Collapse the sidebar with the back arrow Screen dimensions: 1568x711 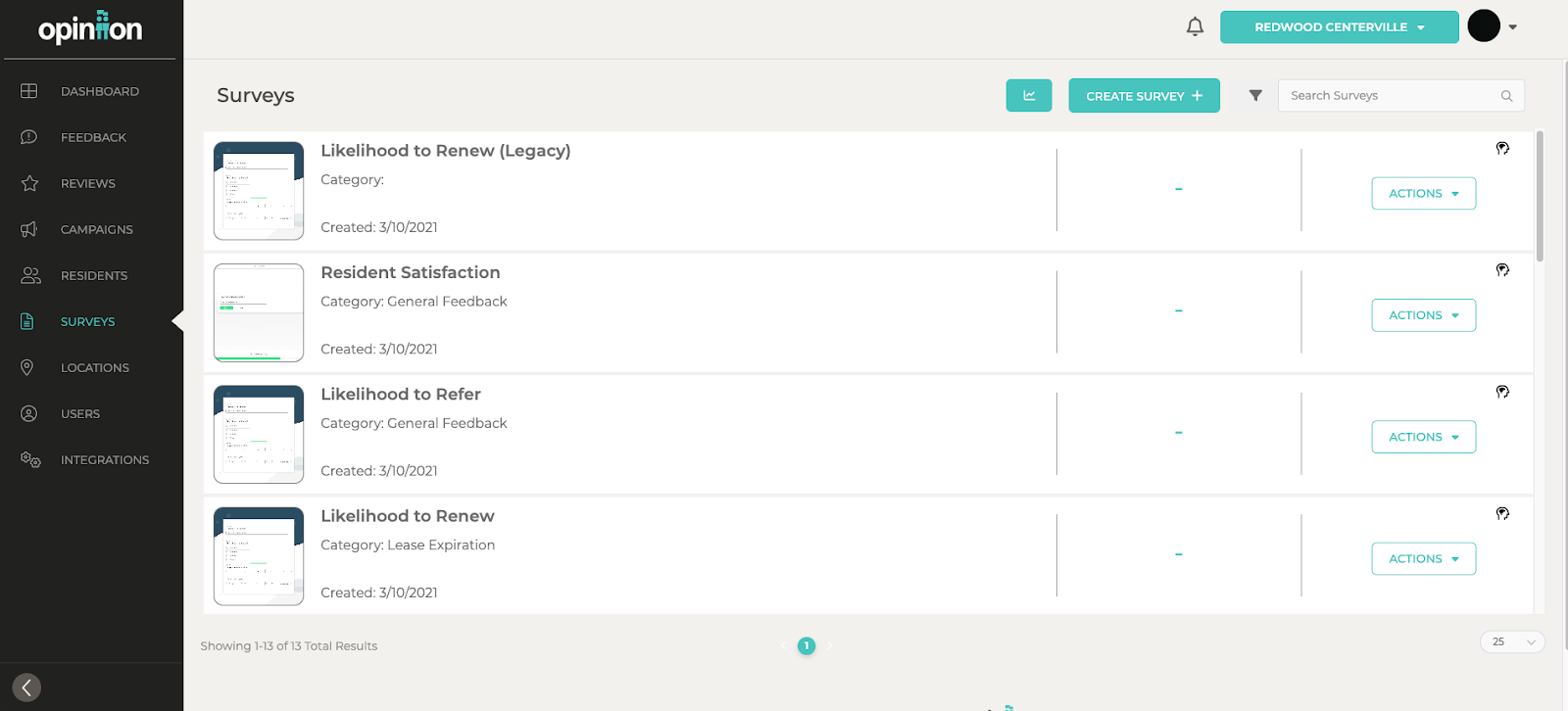(x=26, y=687)
